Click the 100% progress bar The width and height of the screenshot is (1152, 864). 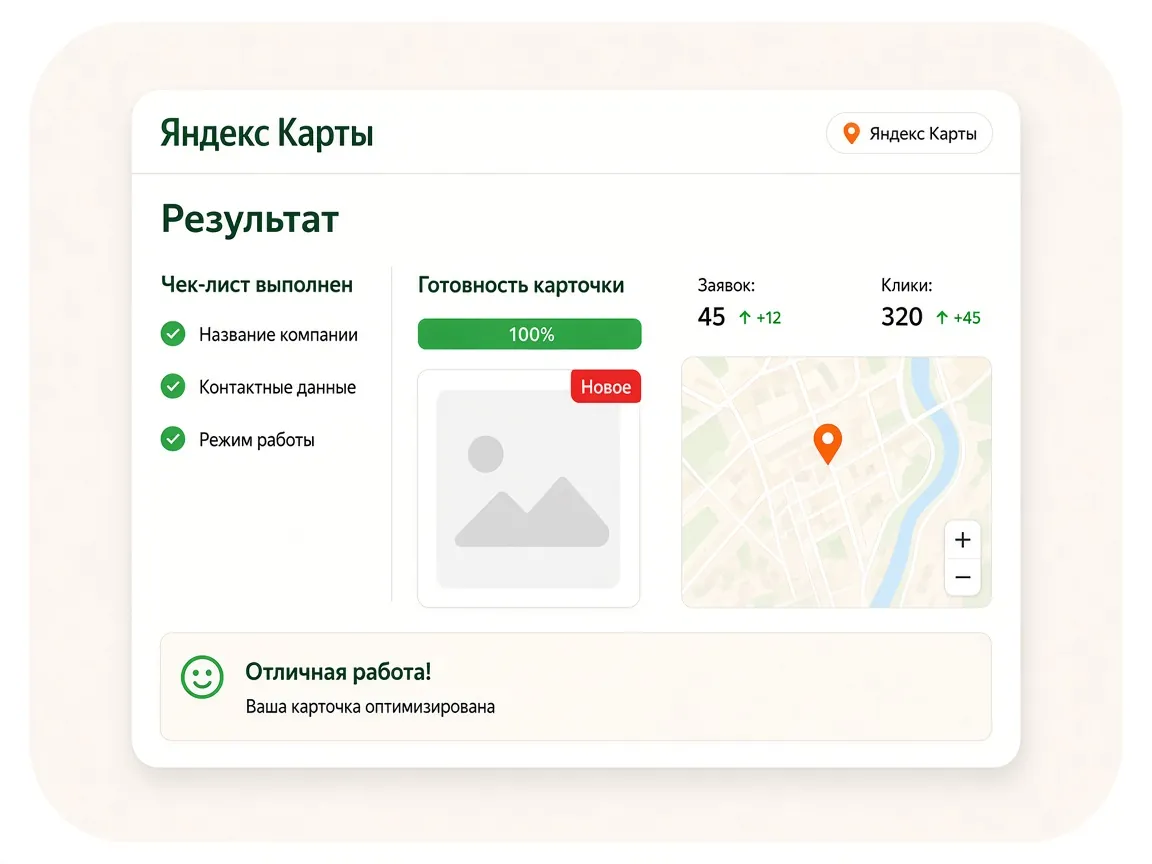point(529,334)
